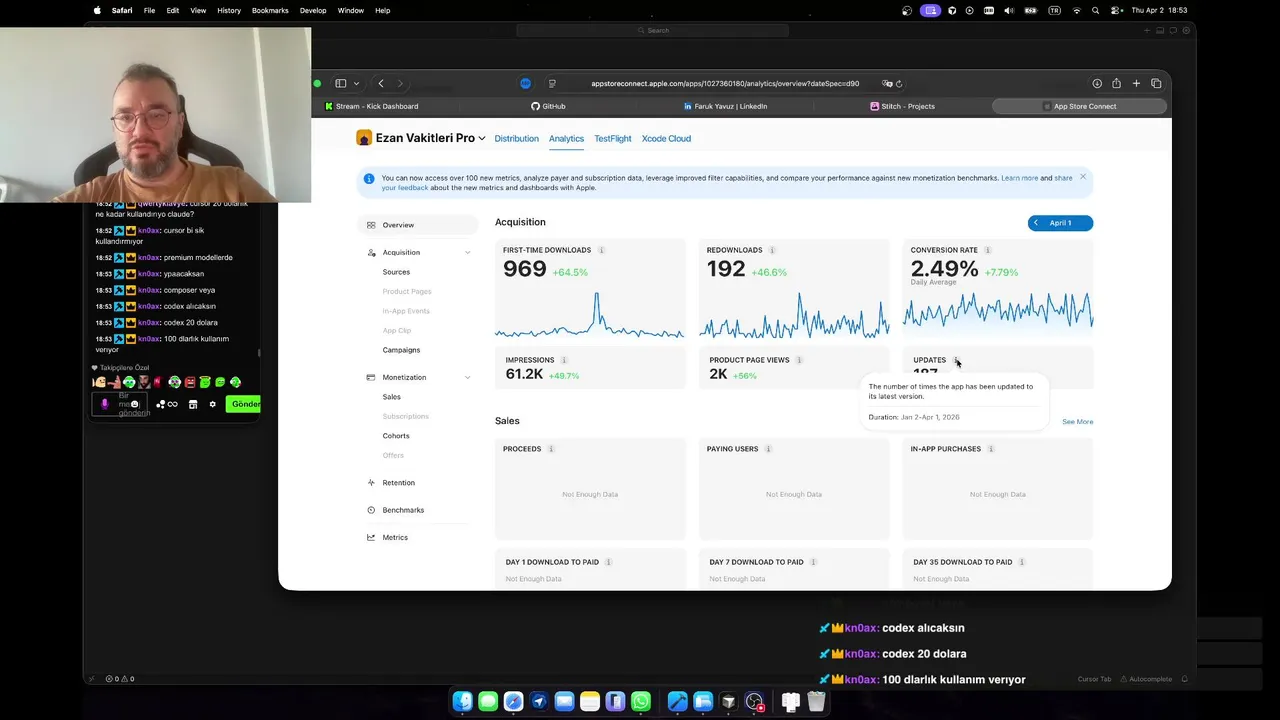Open the shop icon in Kick chat
Screen dimensions: 1280x720
pos(193,404)
